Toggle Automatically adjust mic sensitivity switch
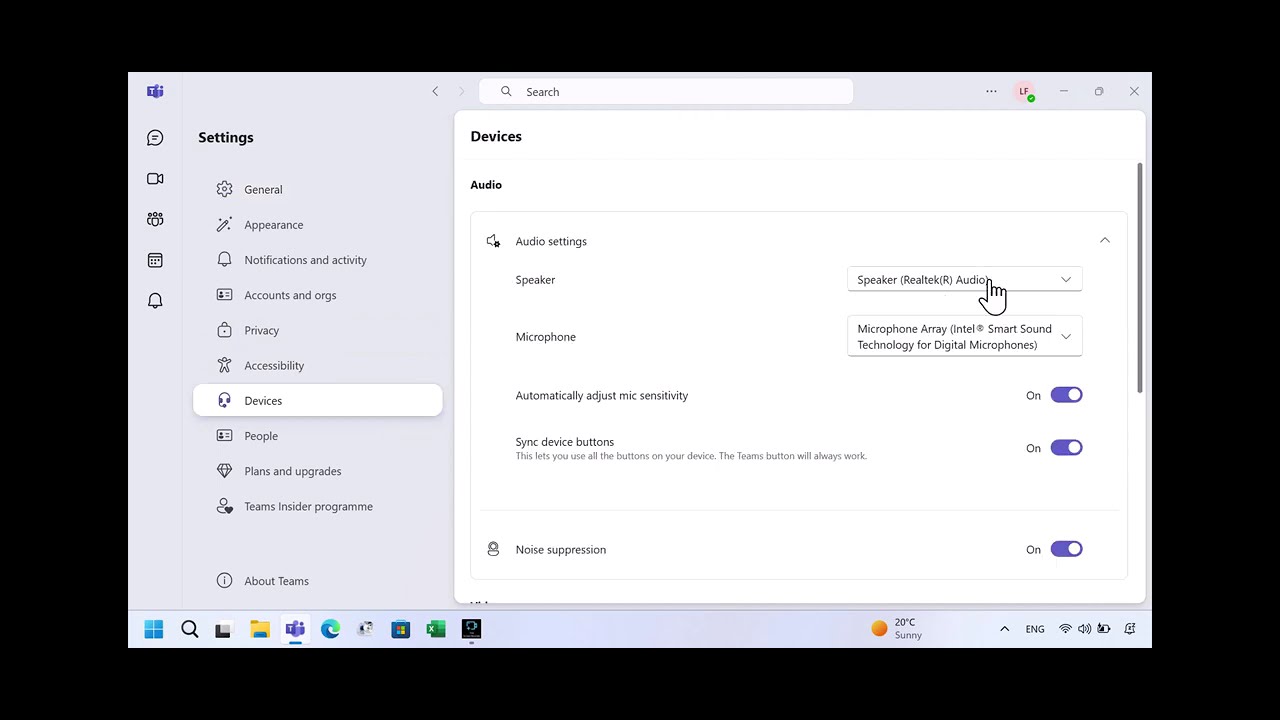The height and width of the screenshot is (720, 1280). [x=1066, y=395]
